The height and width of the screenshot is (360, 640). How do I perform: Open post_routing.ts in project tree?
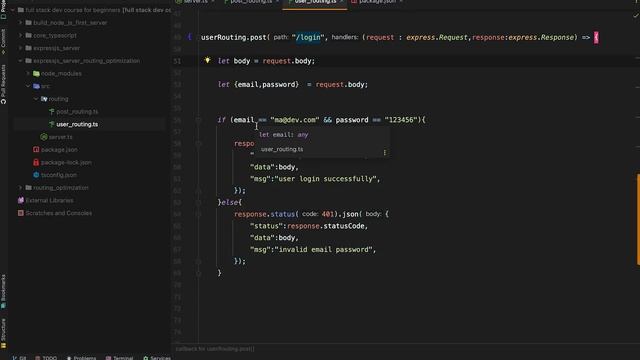click(x=77, y=111)
